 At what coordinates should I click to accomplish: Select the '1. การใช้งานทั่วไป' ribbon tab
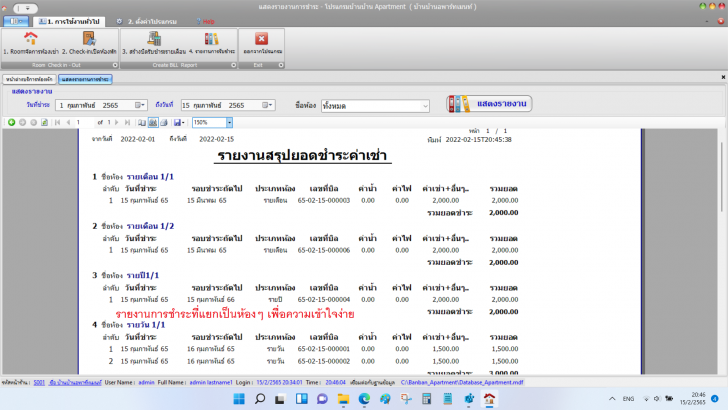pos(69,21)
